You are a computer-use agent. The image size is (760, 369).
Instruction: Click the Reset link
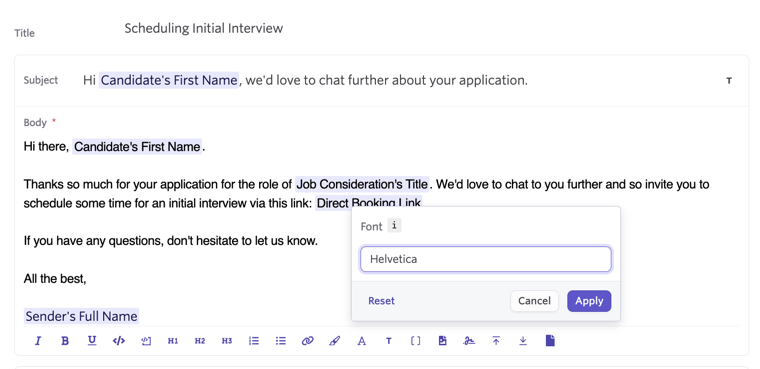(x=381, y=301)
